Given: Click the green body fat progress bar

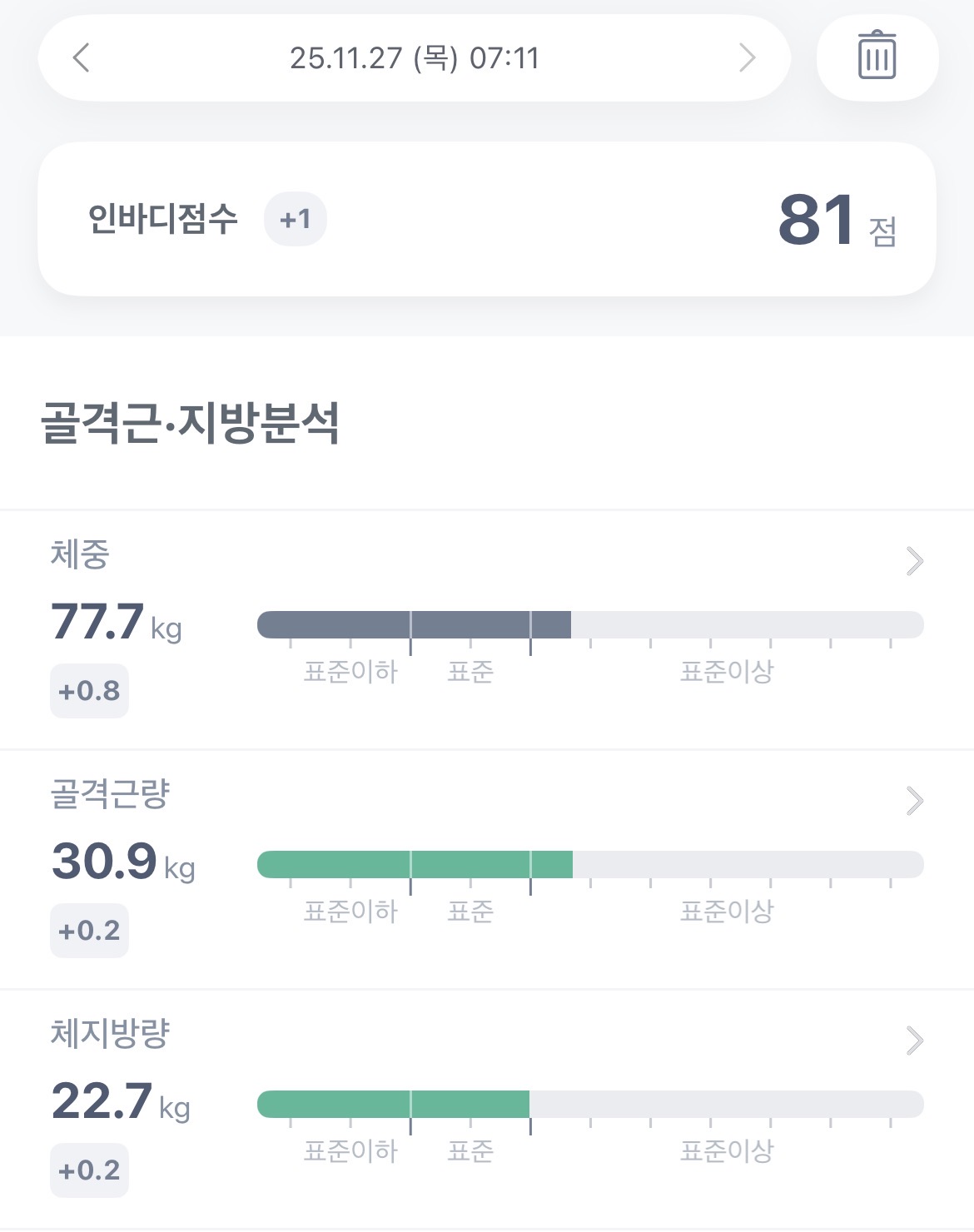Looking at the screenshot, I should (393, 1104).
